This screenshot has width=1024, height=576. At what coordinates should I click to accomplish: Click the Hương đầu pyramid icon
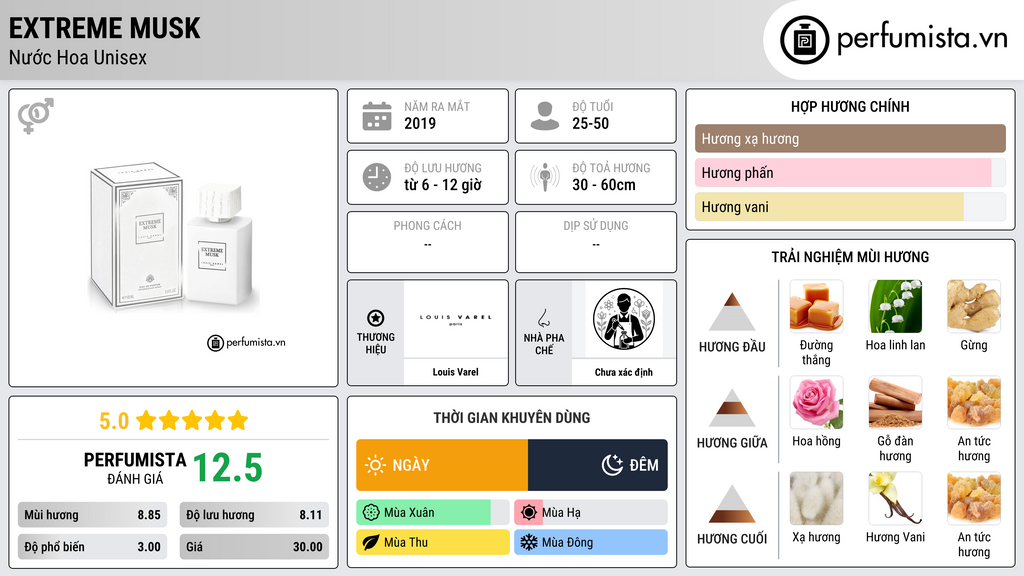click(732, 312)
